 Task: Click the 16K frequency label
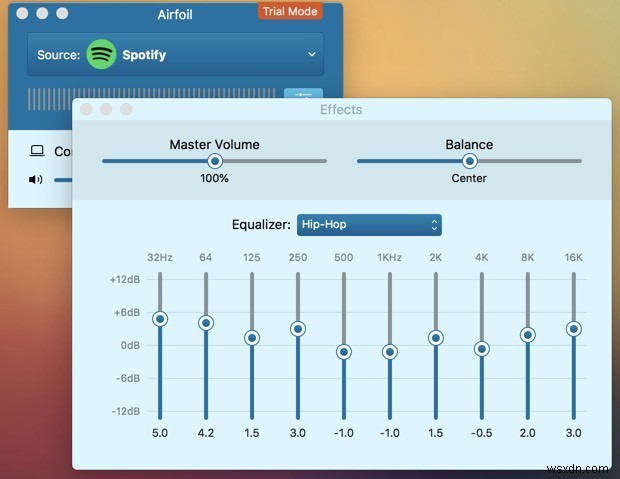pos(573,257)
